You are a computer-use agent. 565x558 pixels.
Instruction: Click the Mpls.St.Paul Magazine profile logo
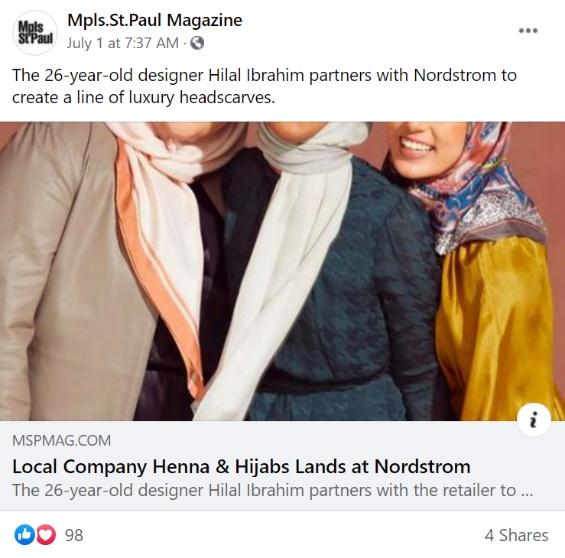35,32
